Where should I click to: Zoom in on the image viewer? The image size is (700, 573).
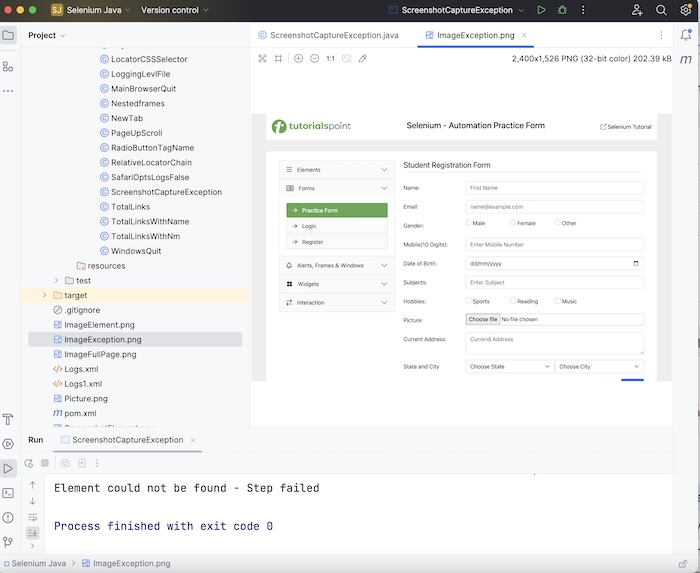pyautogui.click(x=298, y=59)
